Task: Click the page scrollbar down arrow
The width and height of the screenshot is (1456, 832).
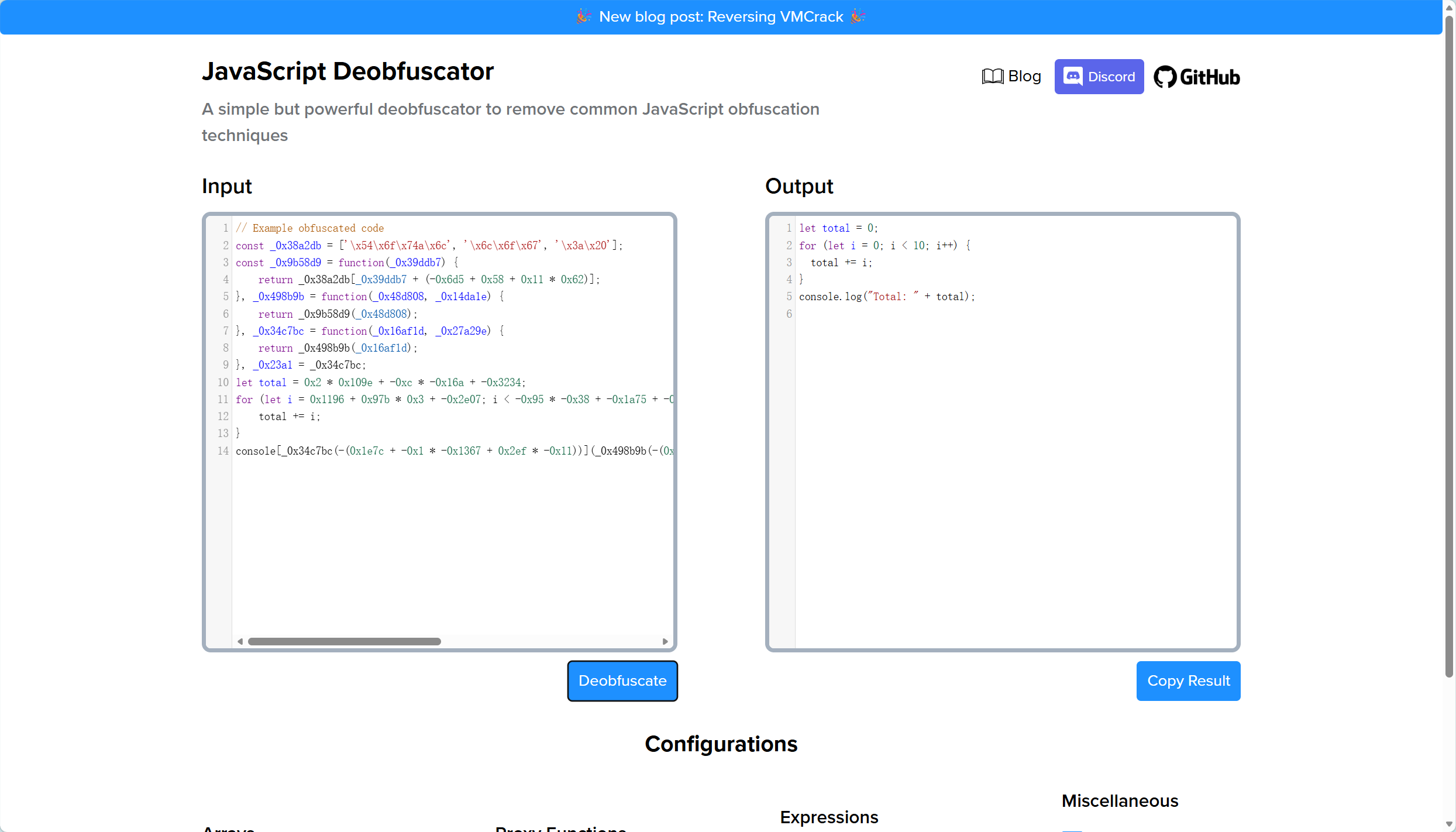Action: point(1450,824)
